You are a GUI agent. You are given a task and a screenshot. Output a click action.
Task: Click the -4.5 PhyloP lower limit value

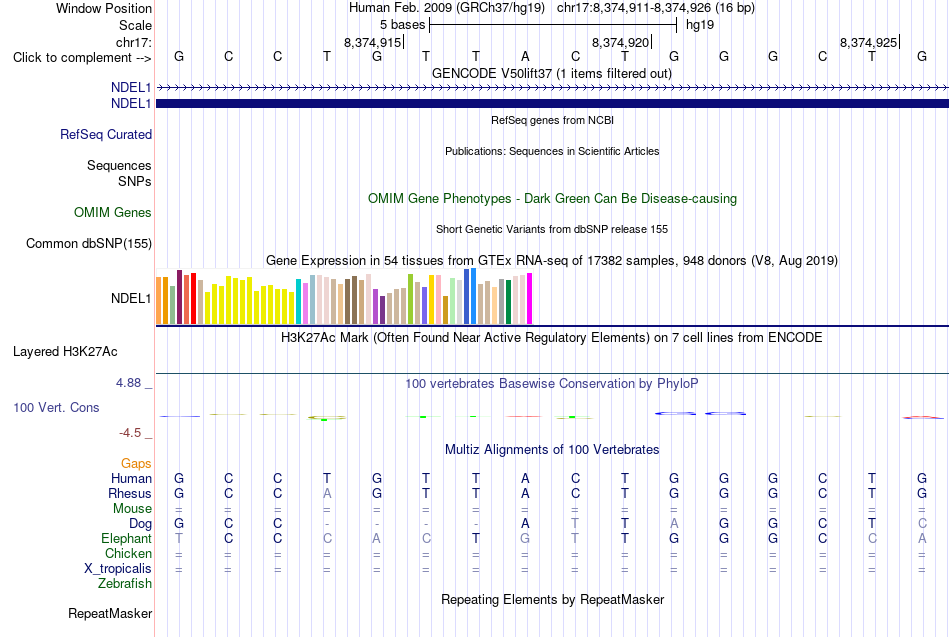(130, 433)
